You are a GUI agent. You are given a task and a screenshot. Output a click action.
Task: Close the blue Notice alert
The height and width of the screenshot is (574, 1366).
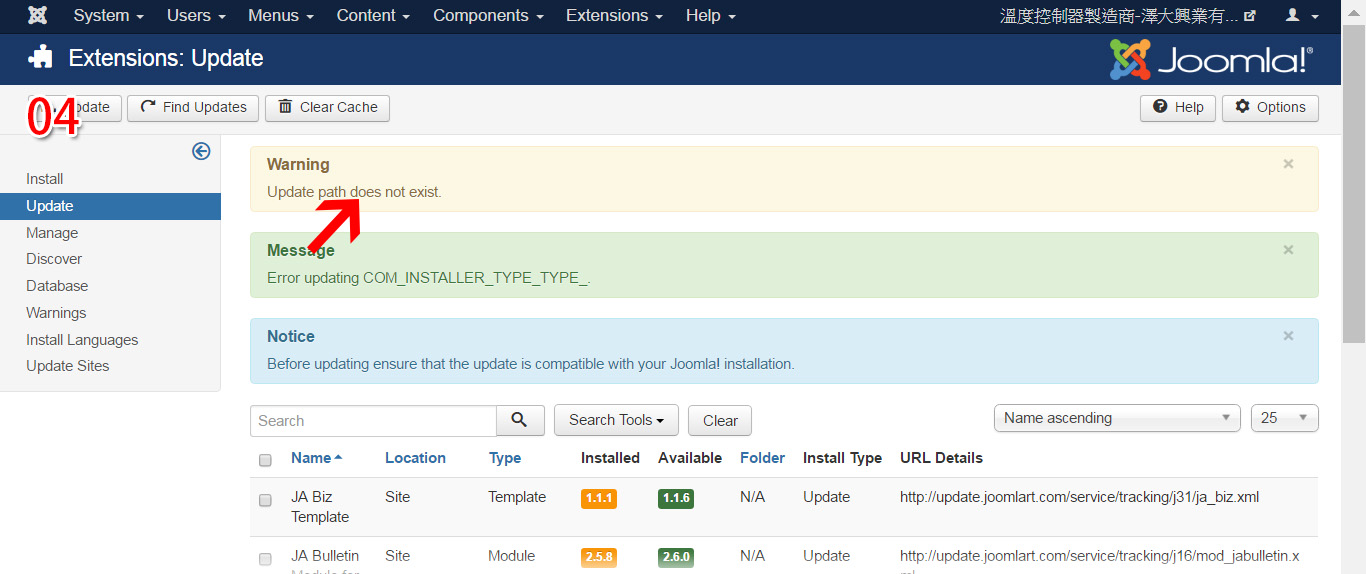(1288, 336)
